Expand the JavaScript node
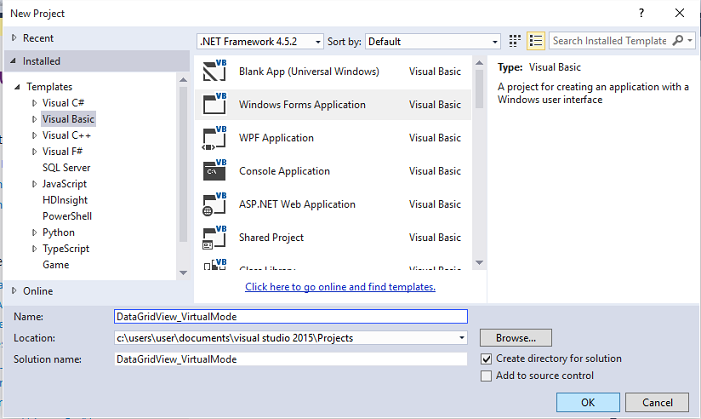 point(34,184)
